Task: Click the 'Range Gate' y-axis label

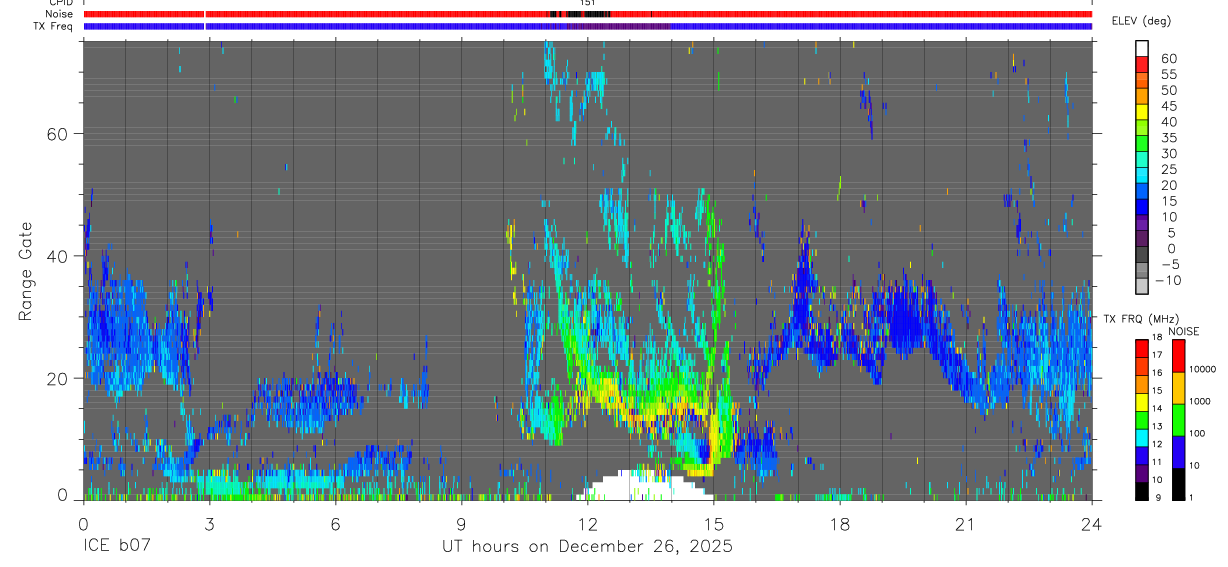Action: coord(25,272)
